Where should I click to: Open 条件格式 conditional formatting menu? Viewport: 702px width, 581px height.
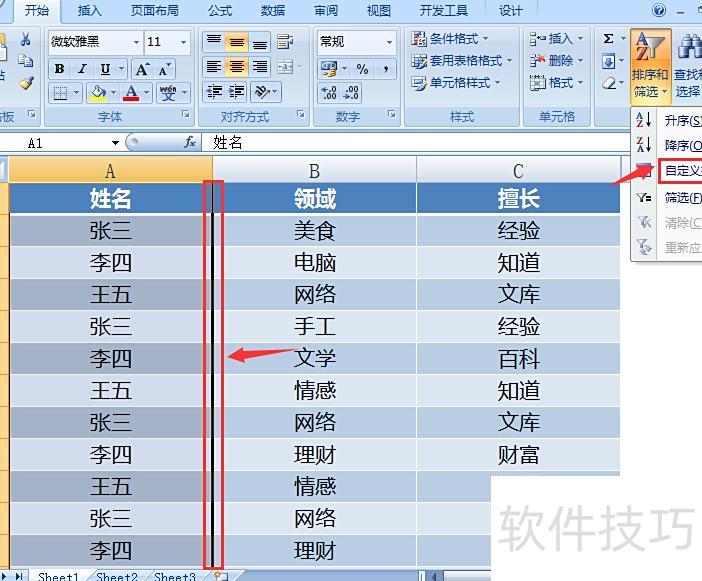coord(449,39)
